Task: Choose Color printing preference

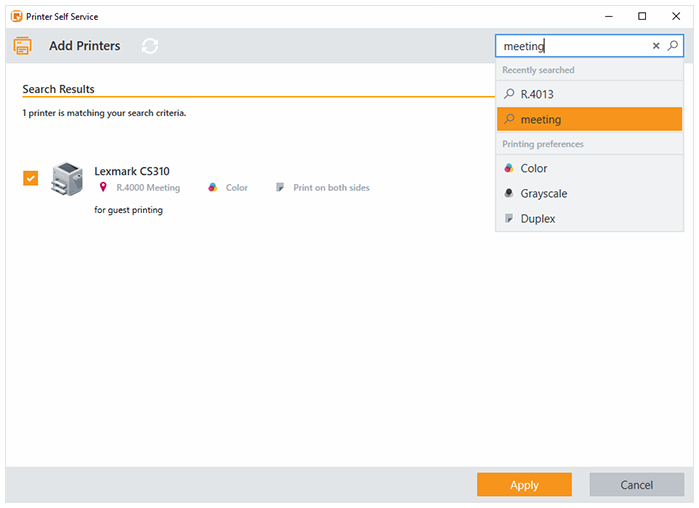Action: click(589, 168)
